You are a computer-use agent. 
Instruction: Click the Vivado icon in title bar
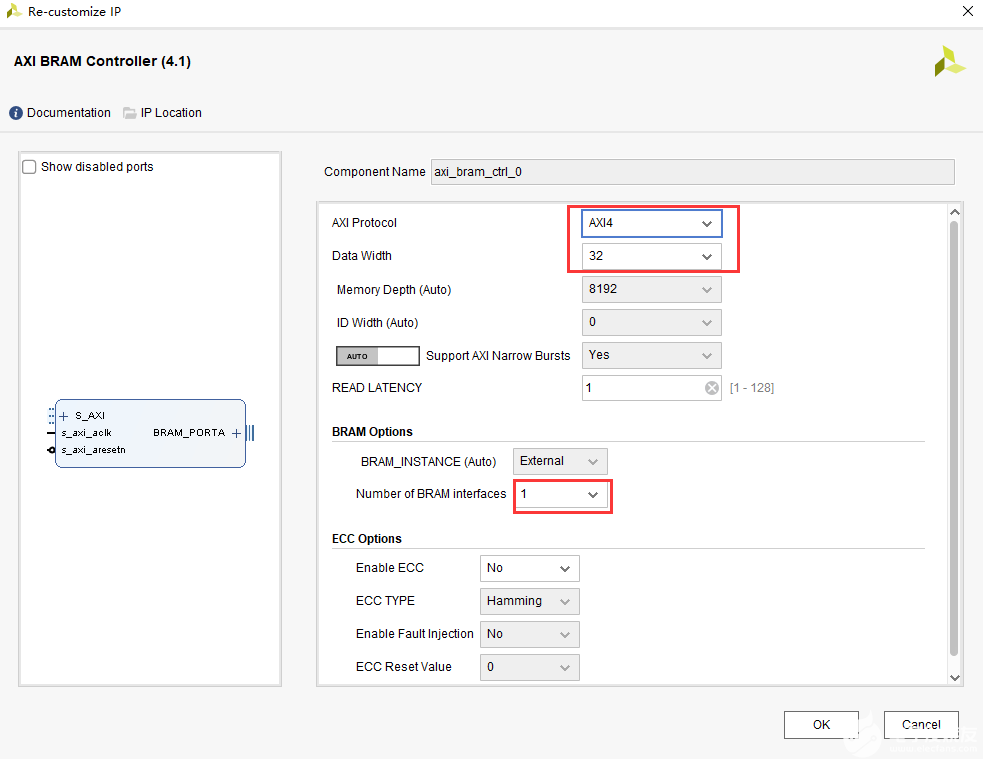coord(14,12)
